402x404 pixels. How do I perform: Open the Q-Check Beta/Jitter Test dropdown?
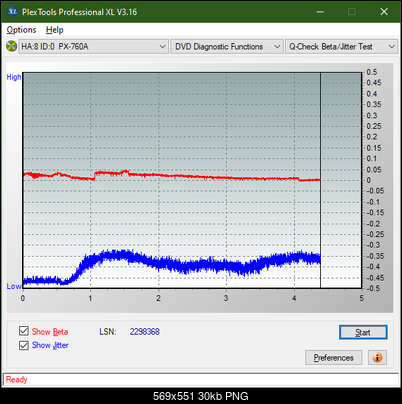[x=341, y=47]
